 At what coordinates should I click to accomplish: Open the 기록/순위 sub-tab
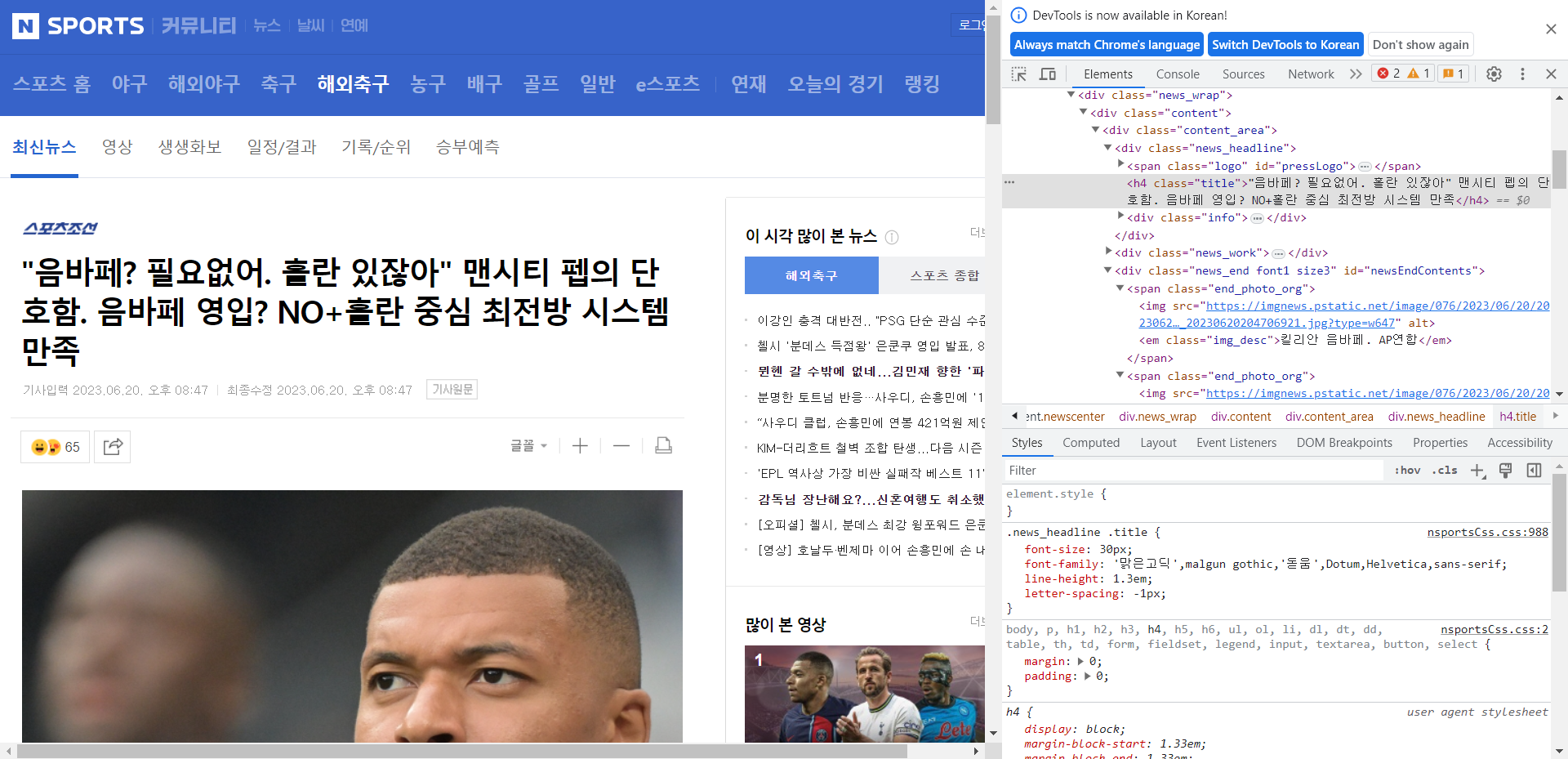376,147
